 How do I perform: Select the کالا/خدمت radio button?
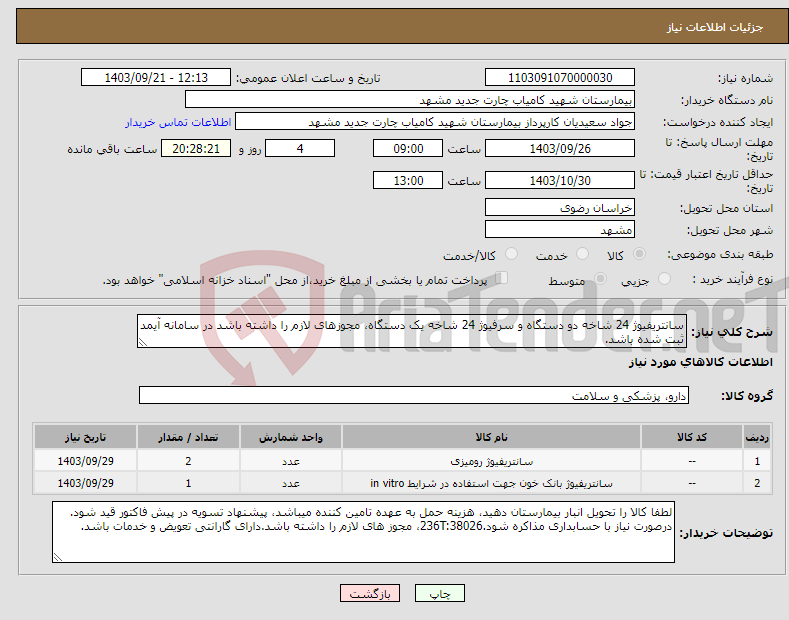(511, 254)
